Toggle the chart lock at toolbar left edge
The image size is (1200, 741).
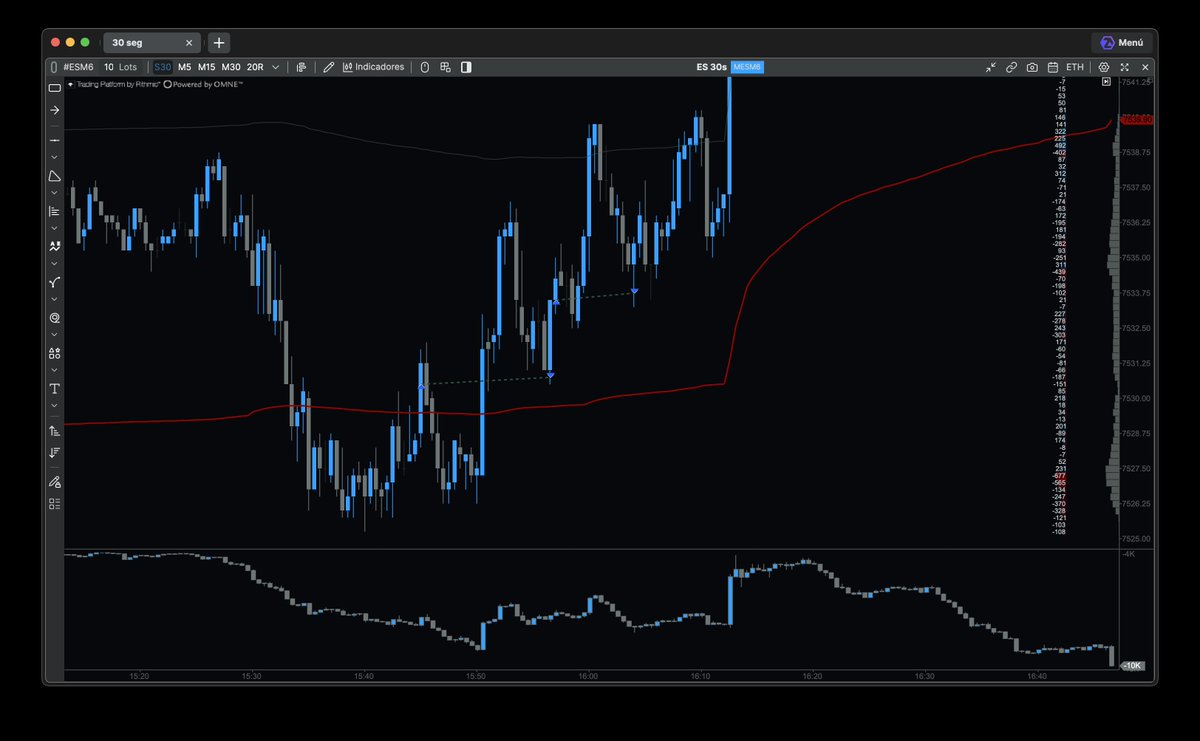53,67
